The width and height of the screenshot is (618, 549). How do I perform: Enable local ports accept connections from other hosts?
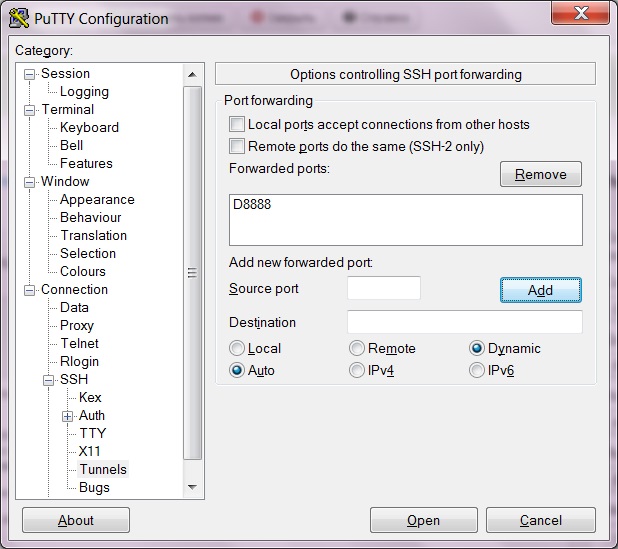tap(237, 124)
